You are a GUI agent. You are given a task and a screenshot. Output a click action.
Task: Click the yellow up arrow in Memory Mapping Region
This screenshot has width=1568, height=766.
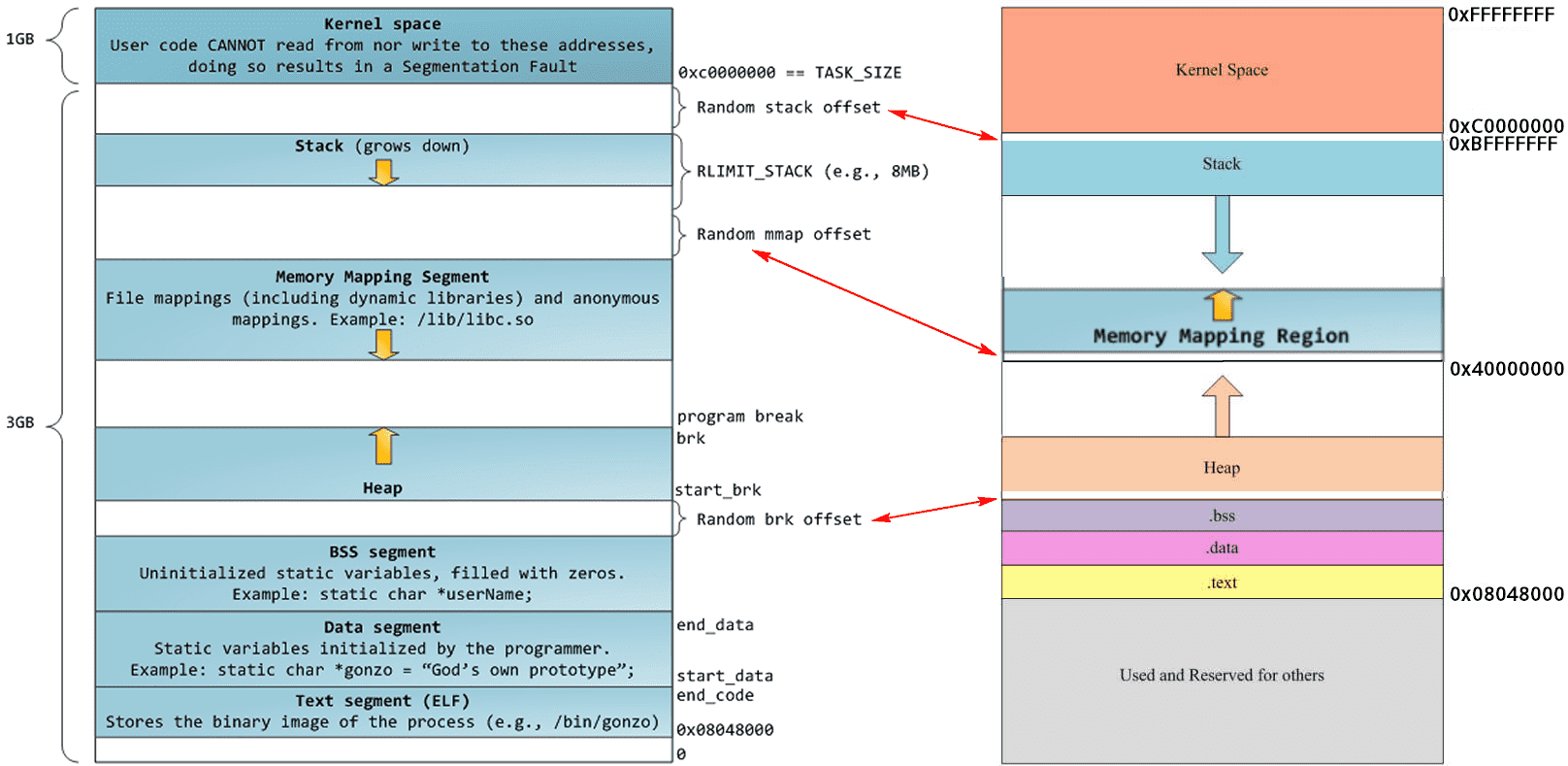click(1223, 305)
